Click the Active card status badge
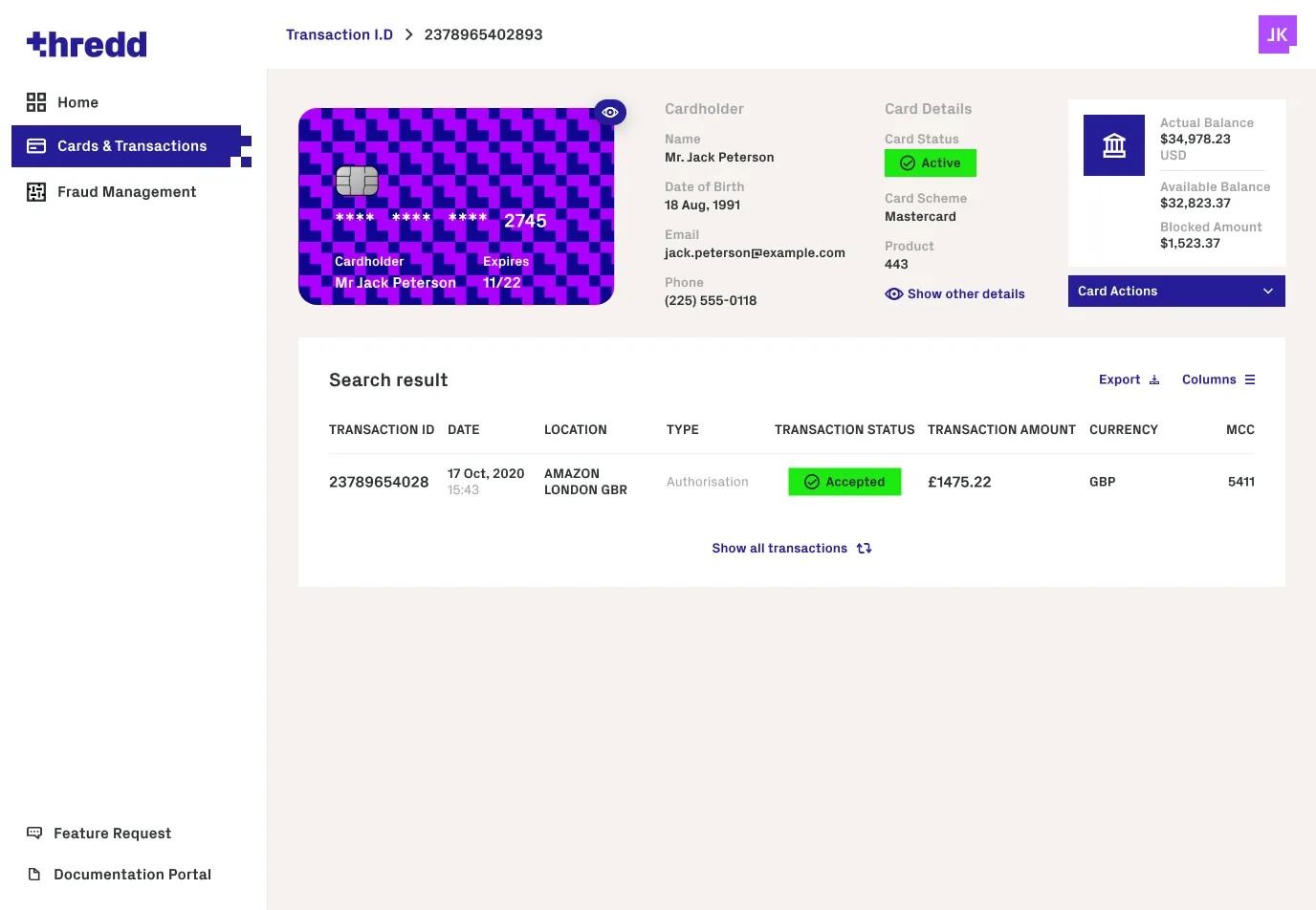Screen dimensions: 1316x910 (x=930, y=162)
